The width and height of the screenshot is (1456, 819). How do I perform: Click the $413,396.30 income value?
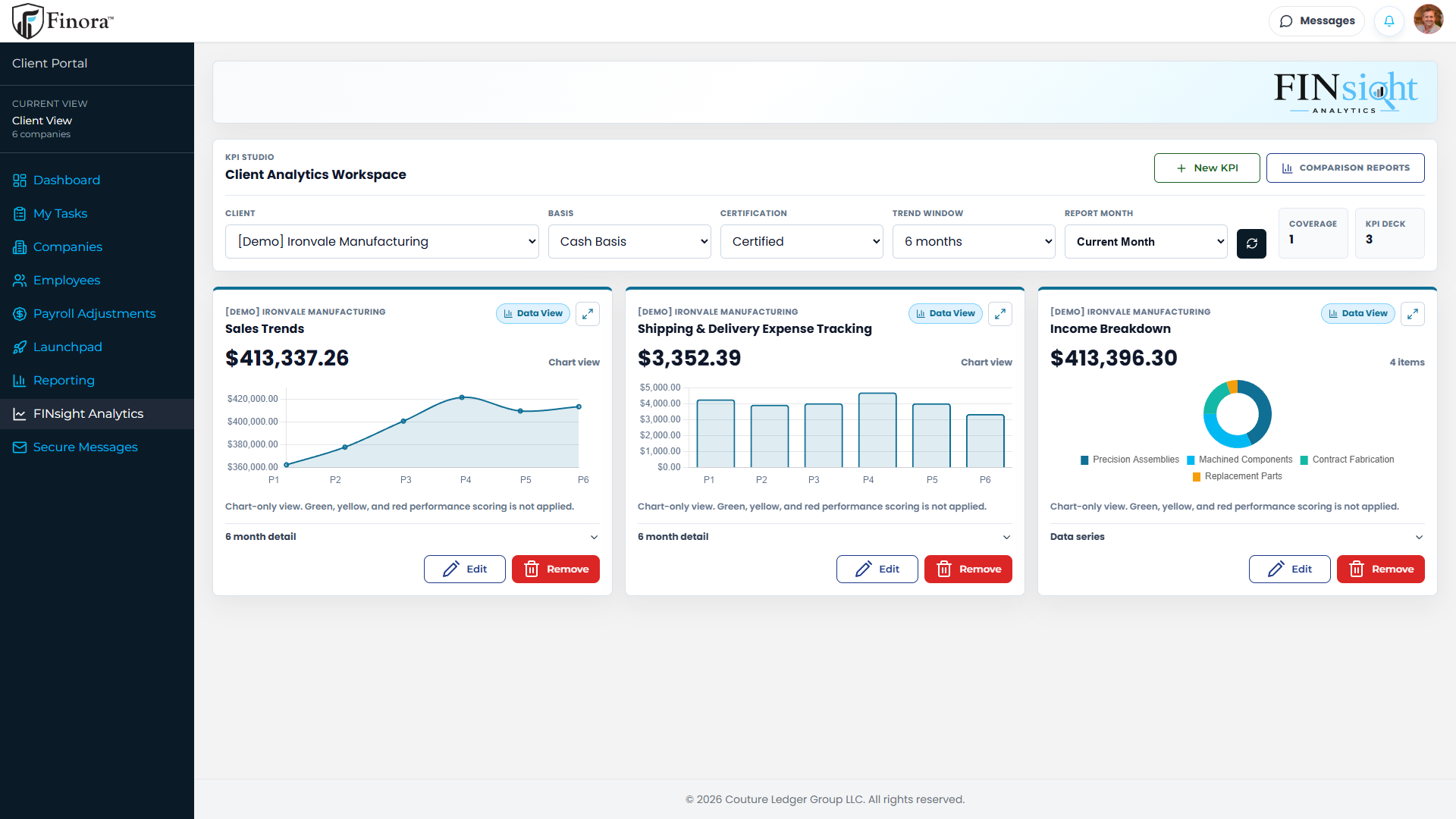[x=1113, y=359]
